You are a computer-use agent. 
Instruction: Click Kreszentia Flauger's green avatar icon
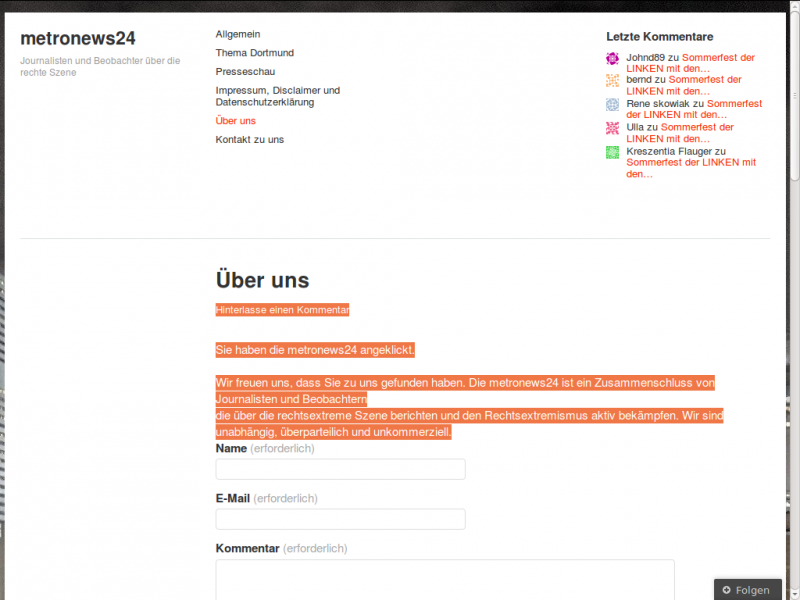pos(613,152)
